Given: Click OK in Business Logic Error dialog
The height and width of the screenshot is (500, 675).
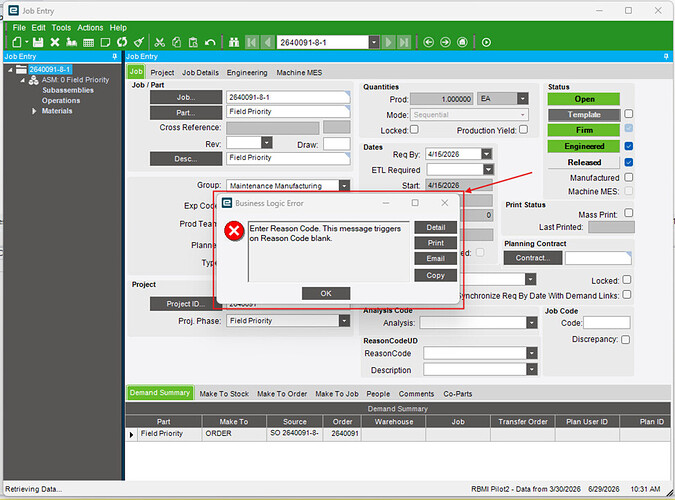Looking at the screenshot, I should pos(326,293).
